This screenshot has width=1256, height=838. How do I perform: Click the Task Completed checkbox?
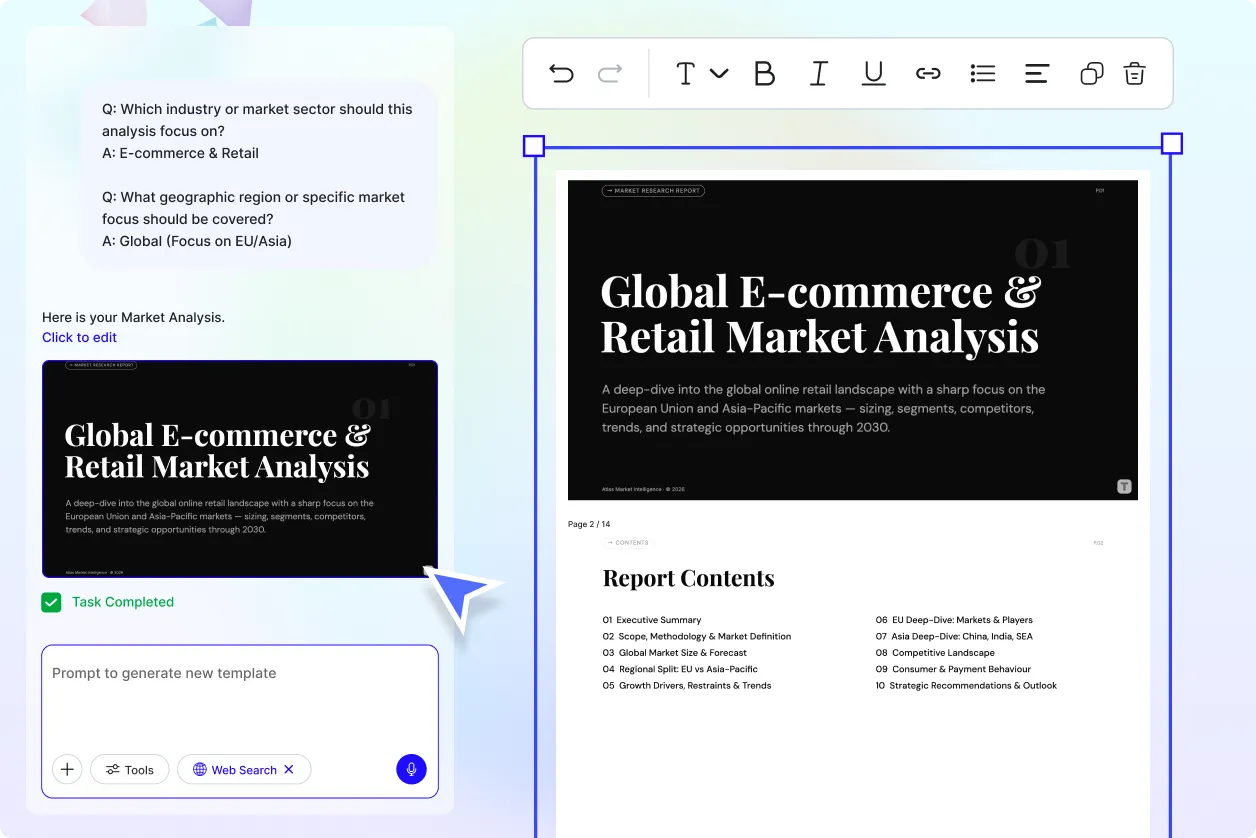point(51,602)
